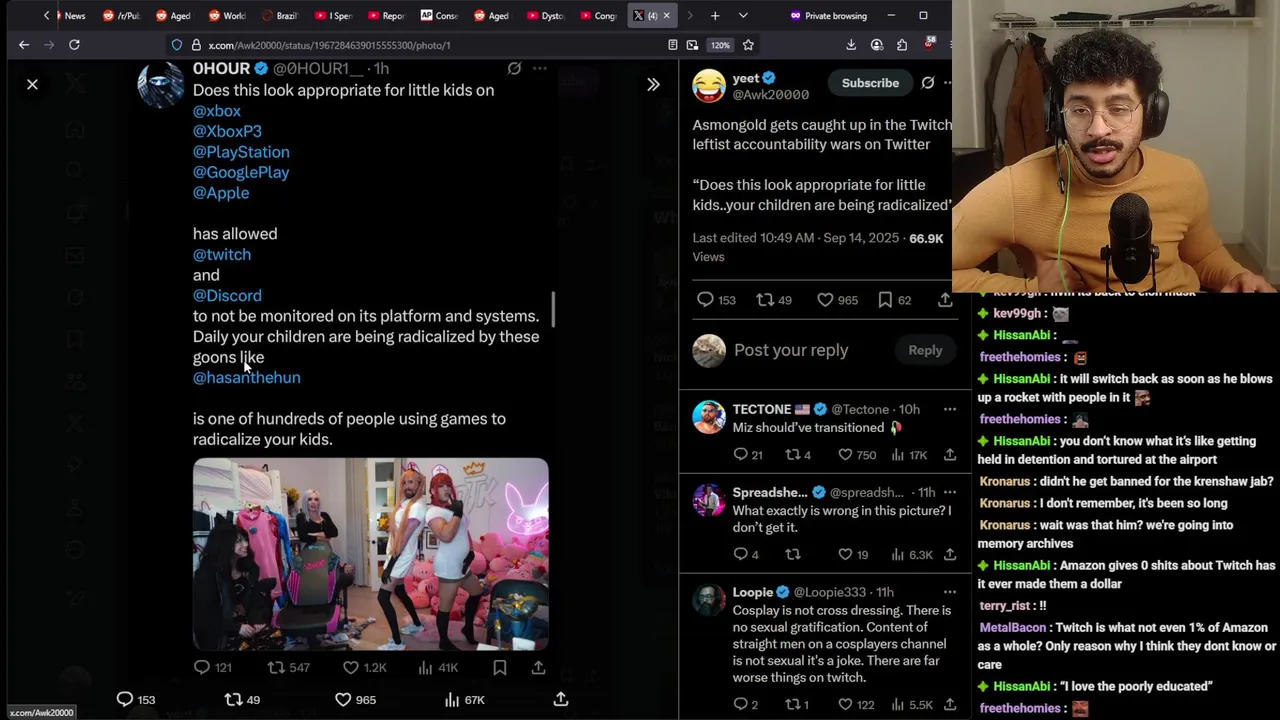This screenshot has height=720, width=1280.
Task: Open more options on Spreadshe reply
Action: 950,492
